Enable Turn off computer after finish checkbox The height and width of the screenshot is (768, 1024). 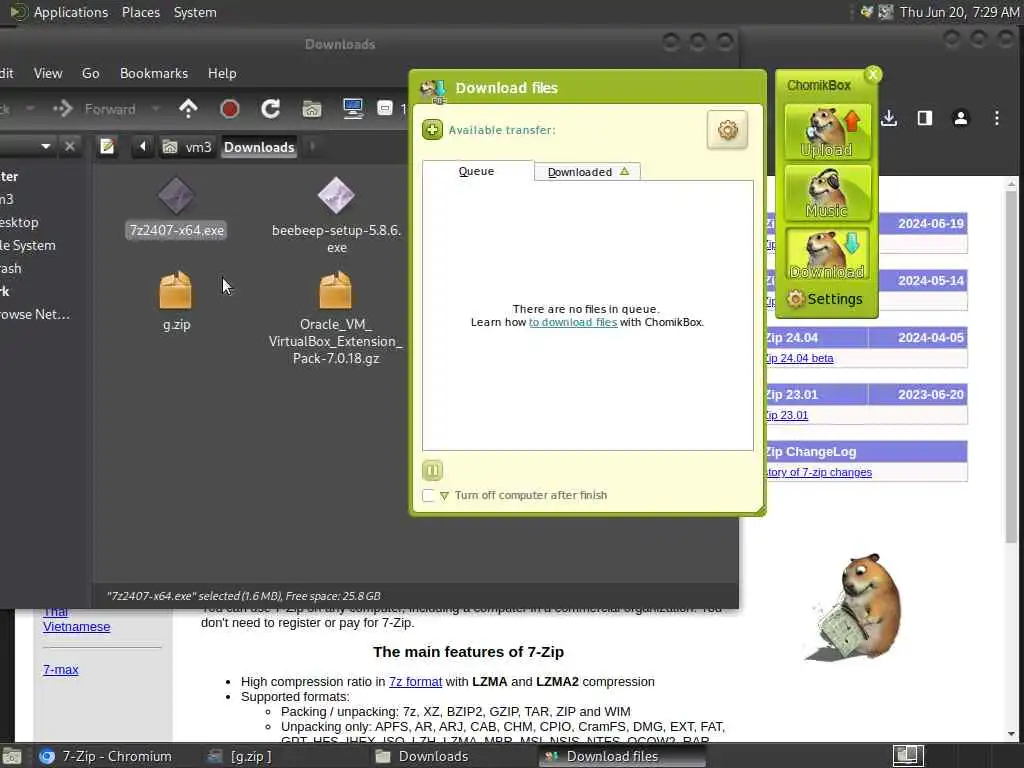428,496
